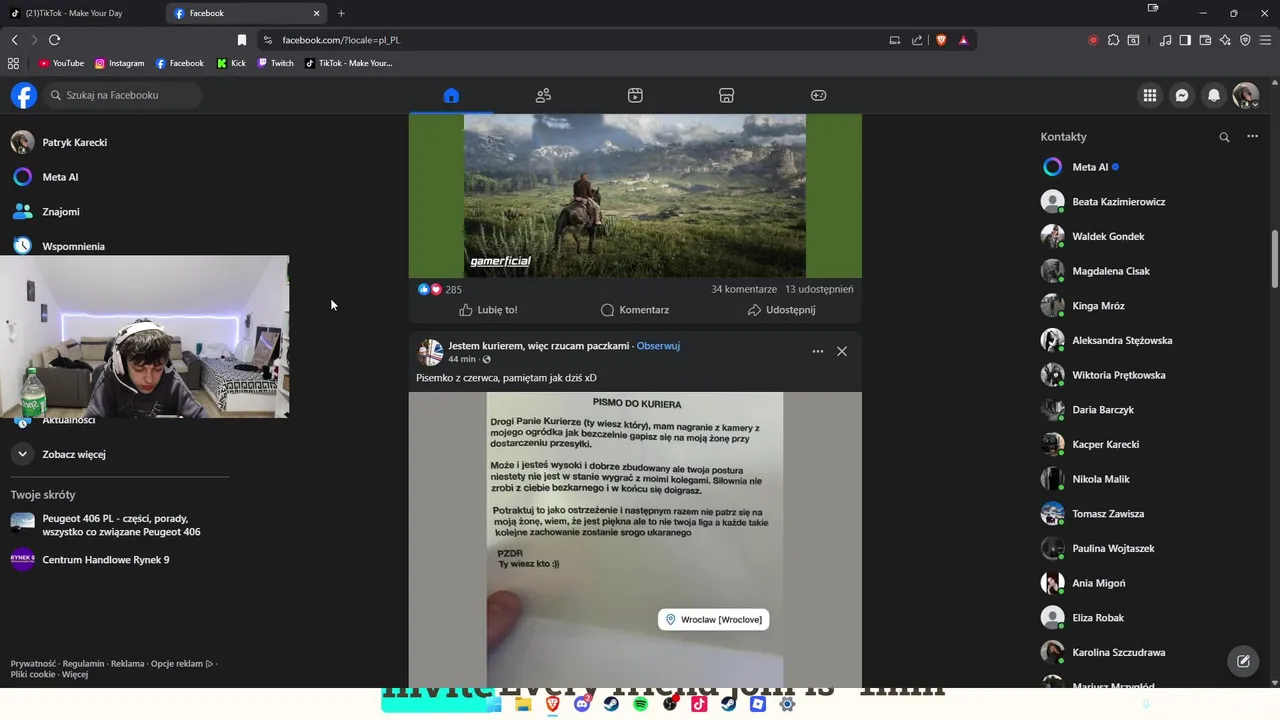
Task: Open the Twitch bookmark
Action: 276,63
